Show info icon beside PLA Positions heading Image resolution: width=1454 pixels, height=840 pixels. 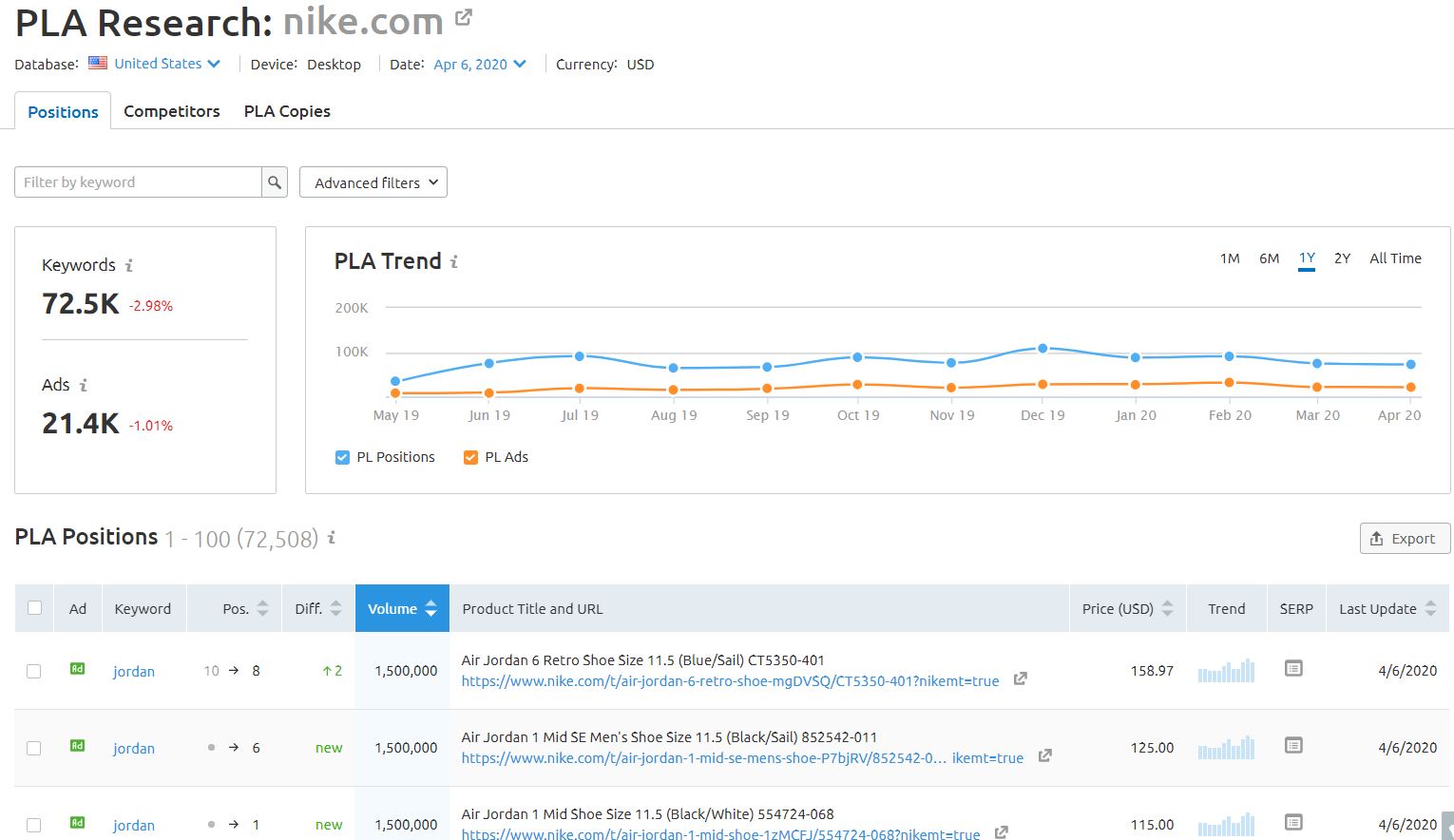pos(332,538)
